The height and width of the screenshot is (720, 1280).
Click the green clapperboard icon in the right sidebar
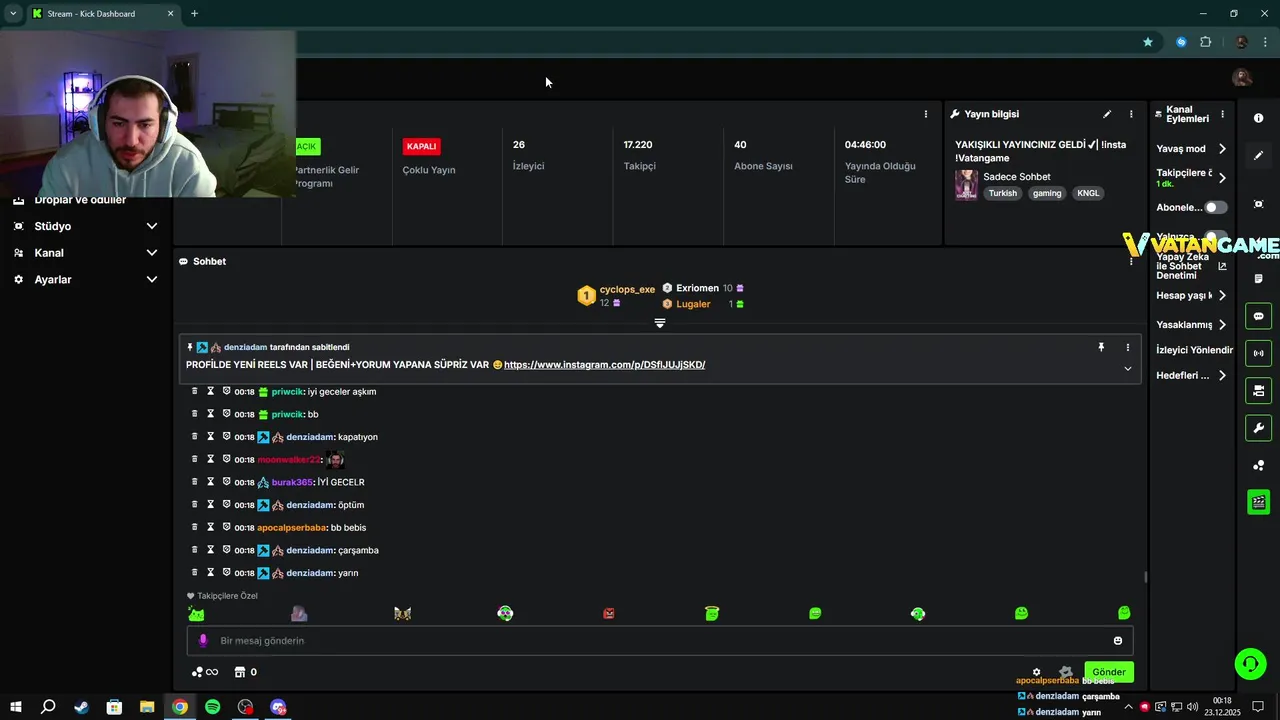tap(1258, 502)
